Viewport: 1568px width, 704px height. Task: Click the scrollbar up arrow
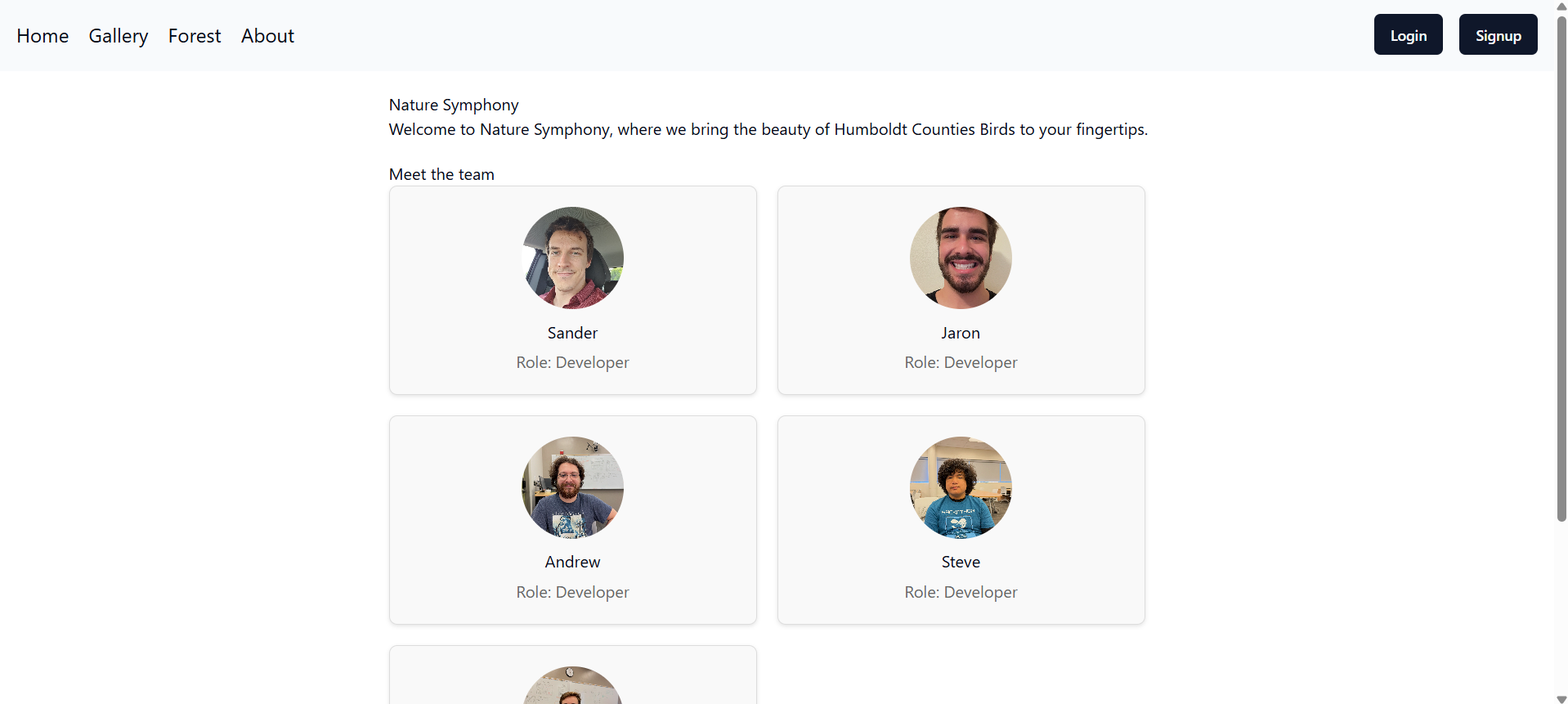[1561, 6]
